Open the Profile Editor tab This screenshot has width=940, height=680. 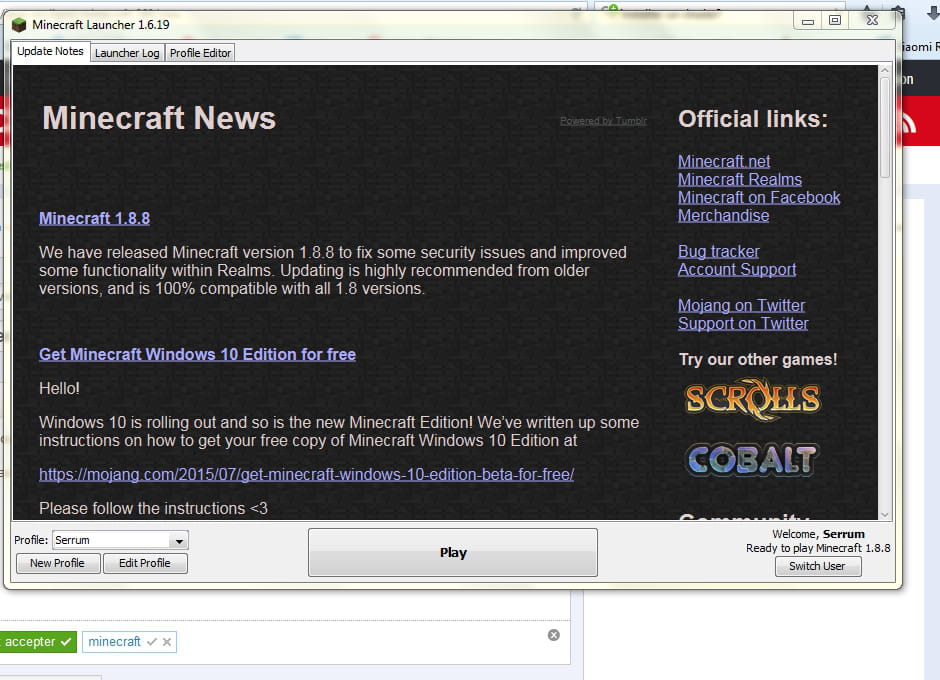(x=200, y=53)
